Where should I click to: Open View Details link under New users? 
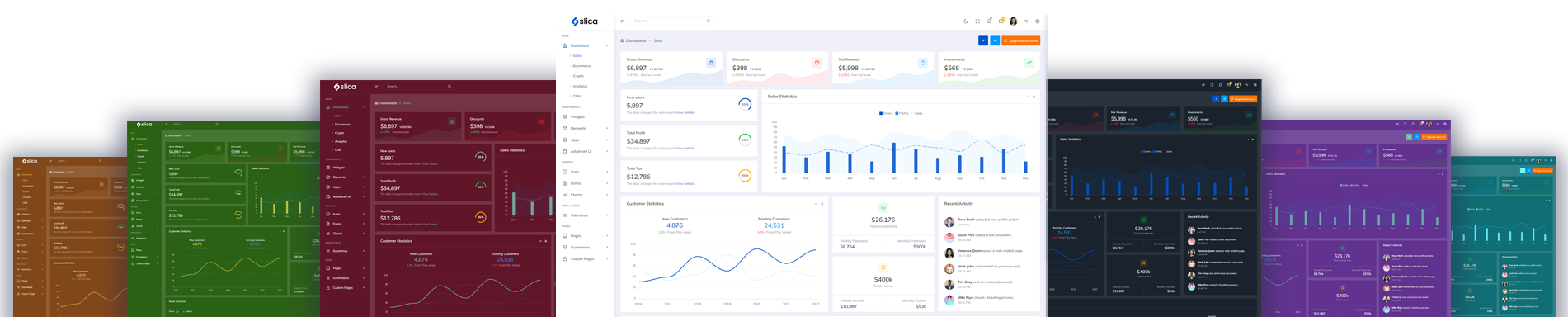point(685,113)
